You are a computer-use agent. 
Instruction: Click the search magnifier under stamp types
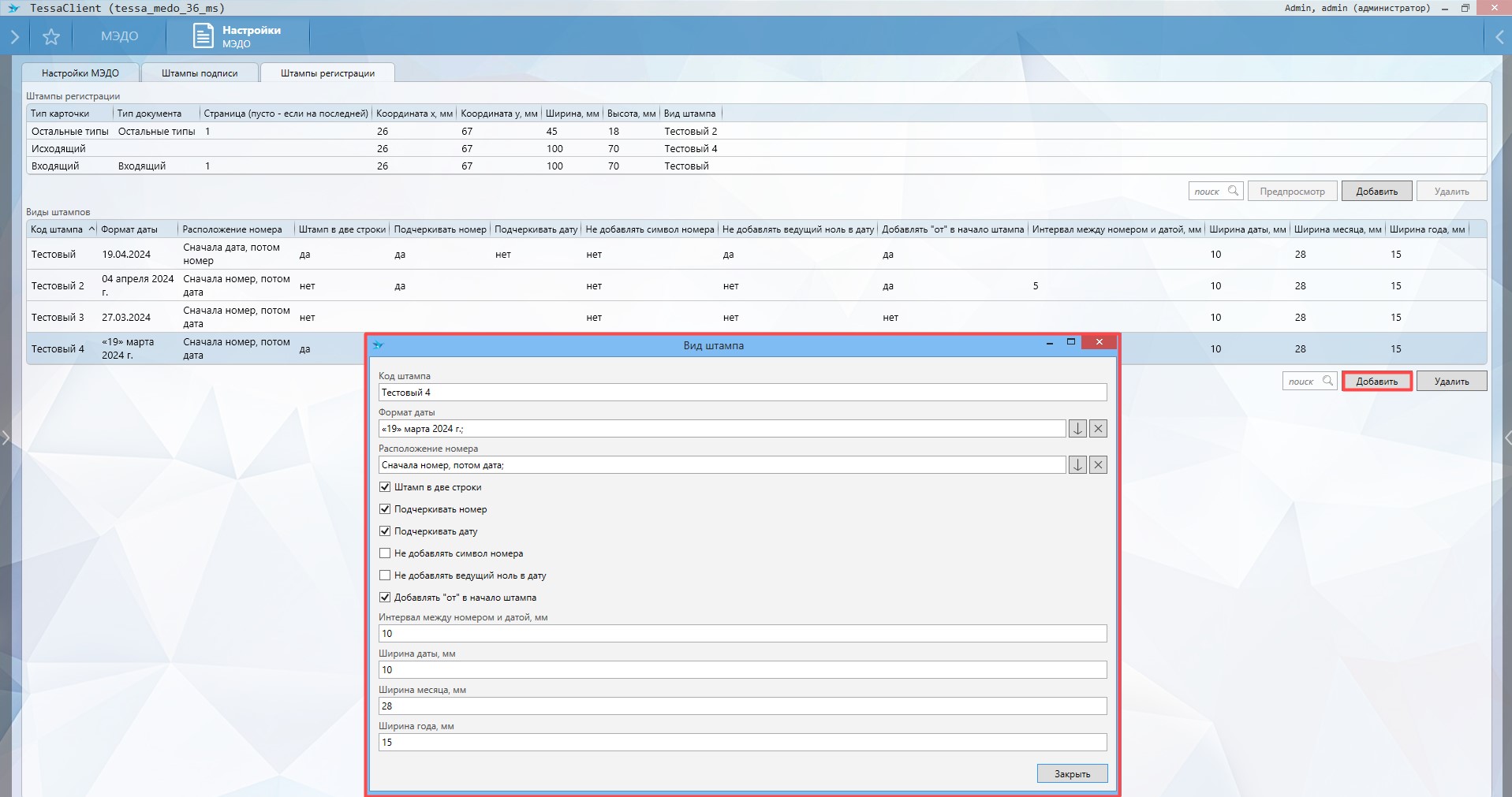coord(1327,381)
